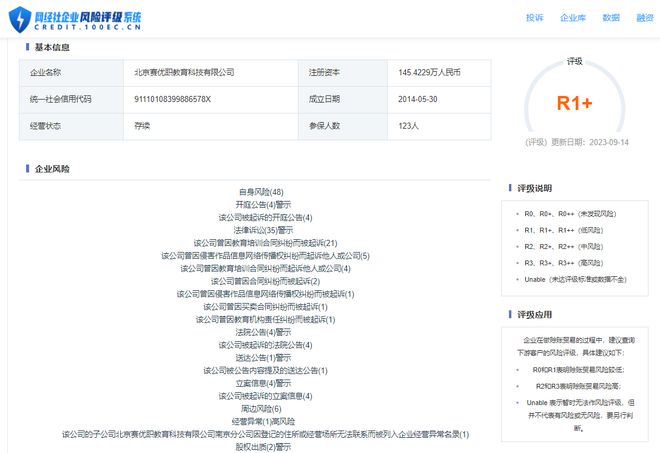
Task: Click the 法院公告(4)警示 entry
Action: (263, 332)
